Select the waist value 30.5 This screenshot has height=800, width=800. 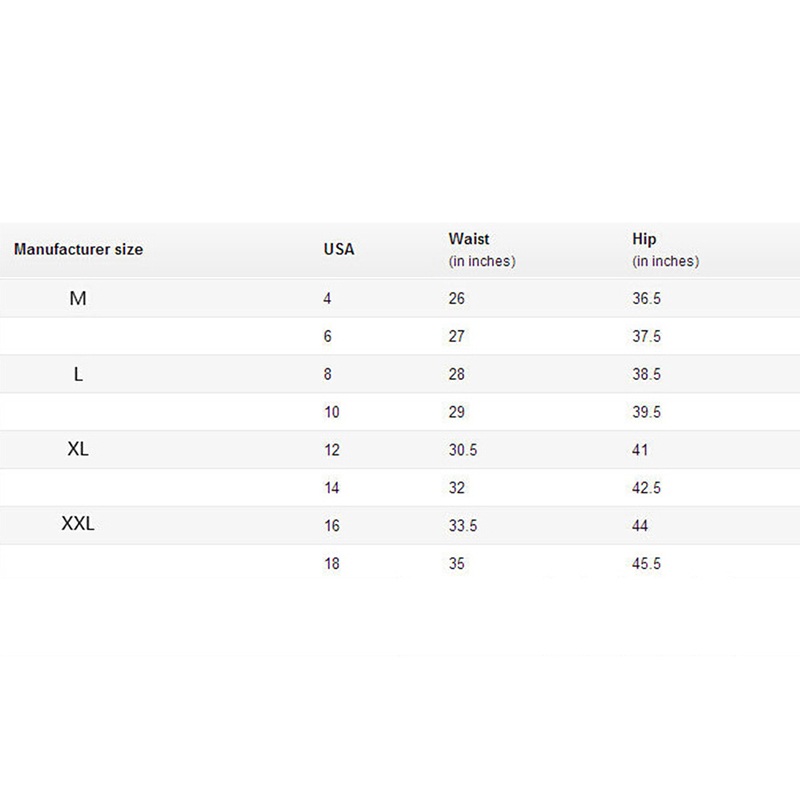coord(463,450)
